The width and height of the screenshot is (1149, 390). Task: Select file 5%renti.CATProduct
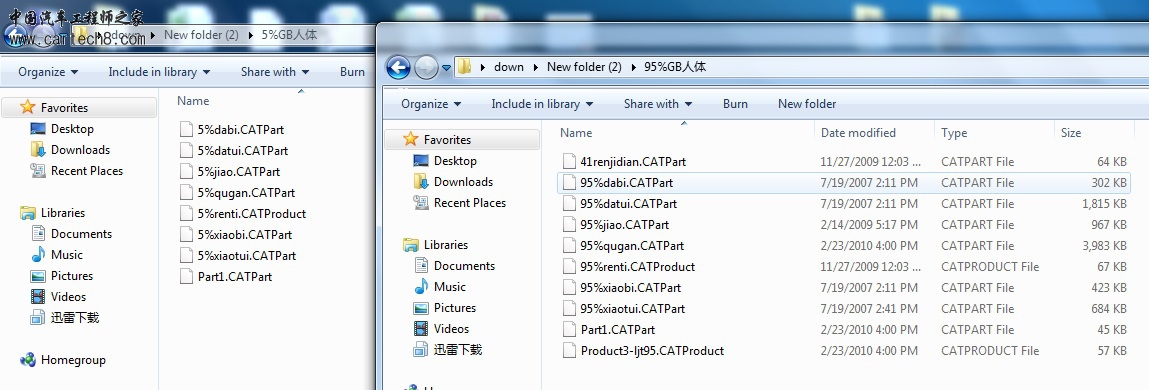251,214
